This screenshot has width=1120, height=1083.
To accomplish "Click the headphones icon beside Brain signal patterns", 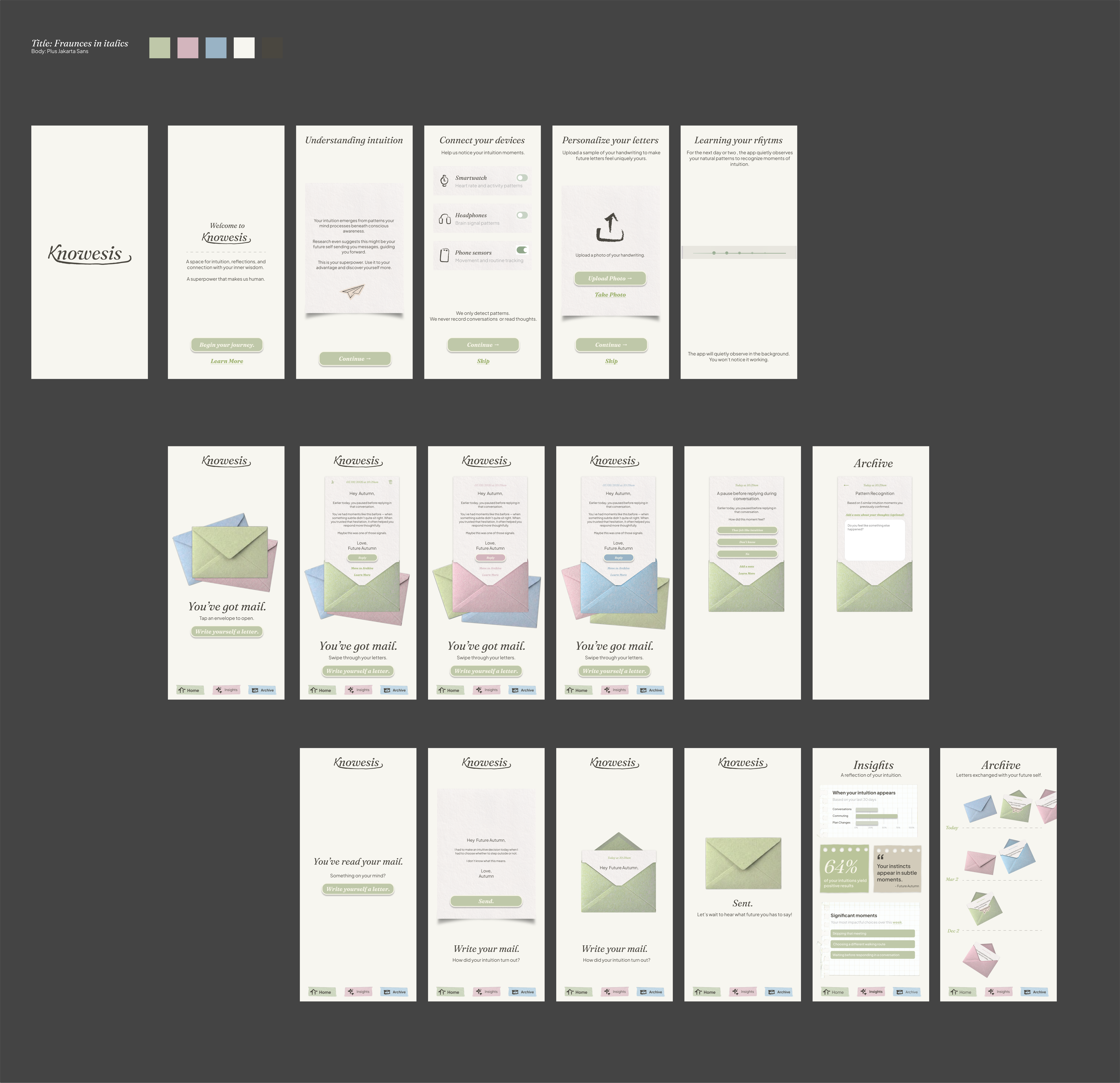I will (444, 219).
